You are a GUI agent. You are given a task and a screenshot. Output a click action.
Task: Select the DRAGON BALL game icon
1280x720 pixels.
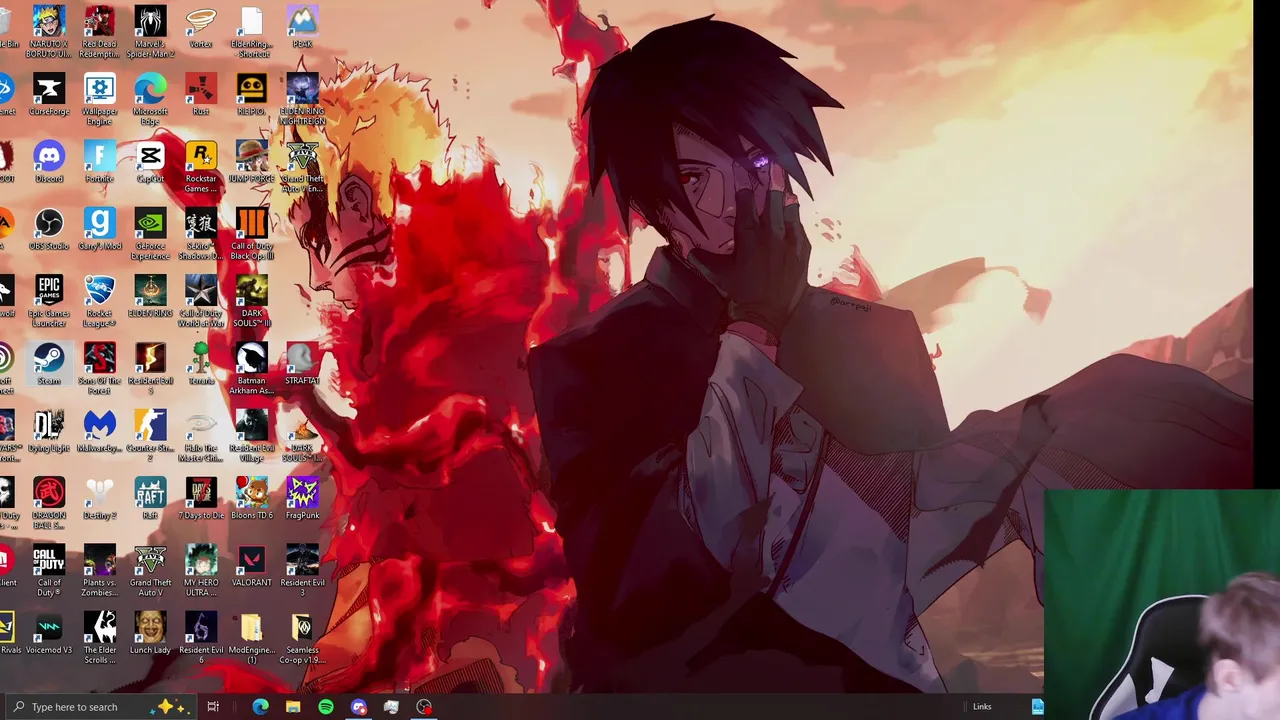[49, 503]
